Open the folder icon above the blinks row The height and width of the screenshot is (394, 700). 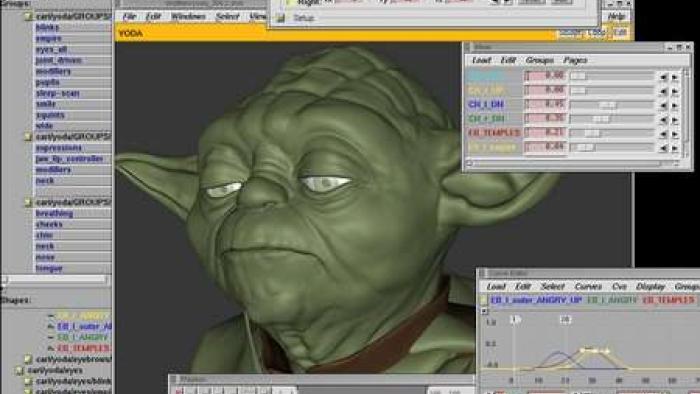click(29, 17)
